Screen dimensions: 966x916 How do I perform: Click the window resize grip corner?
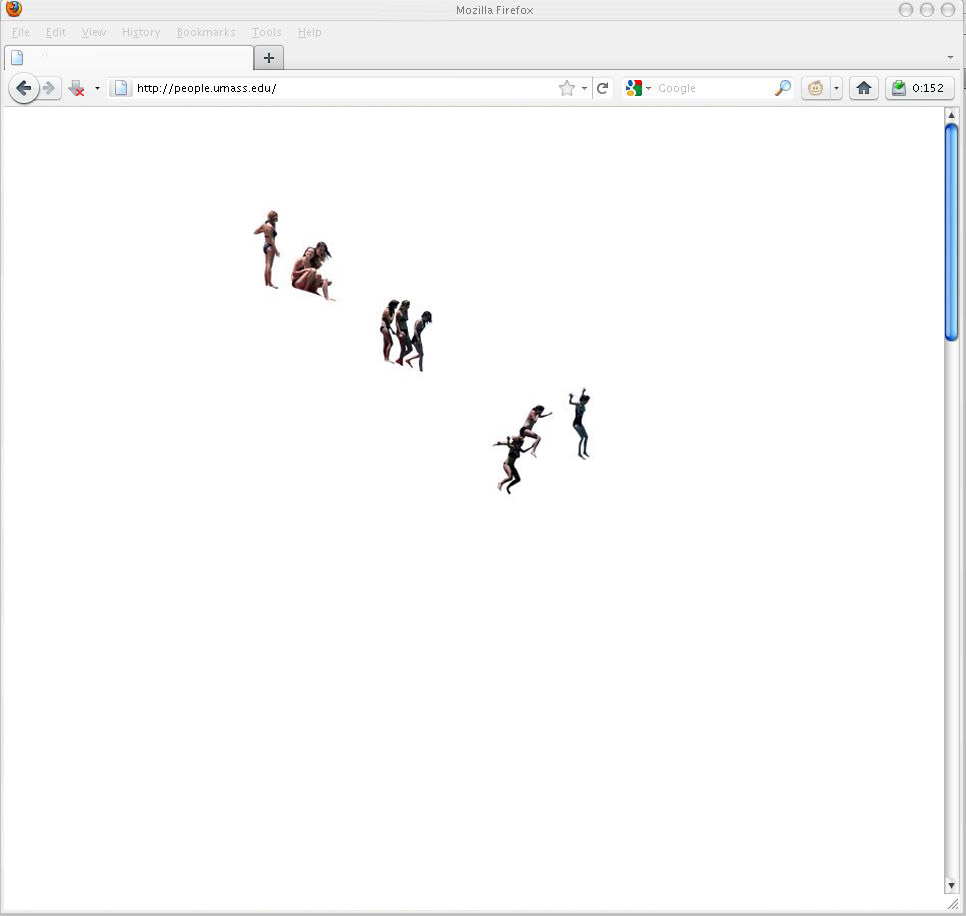click(952, 904)
